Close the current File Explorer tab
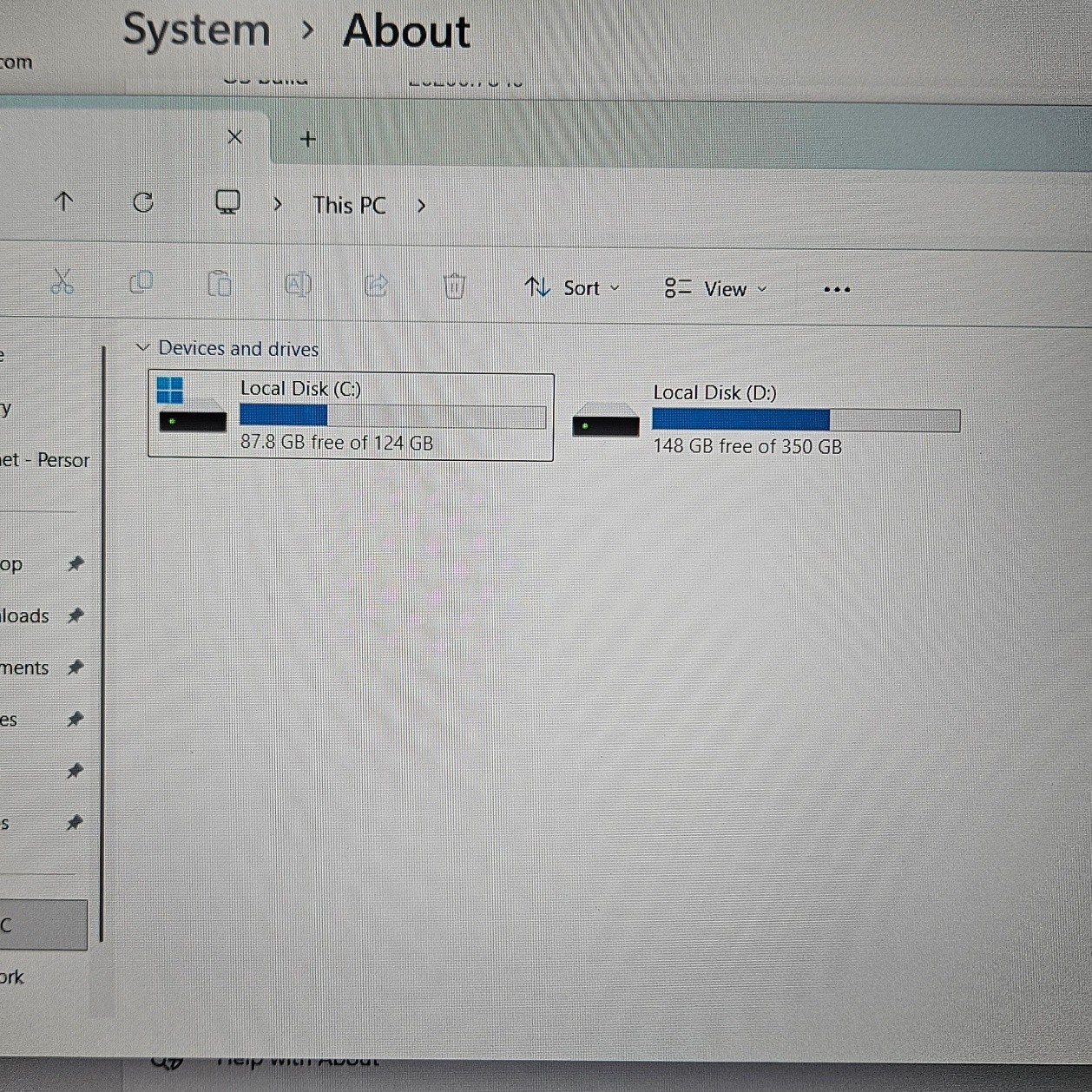The image size is (1092, 1092). coord(234,137)
